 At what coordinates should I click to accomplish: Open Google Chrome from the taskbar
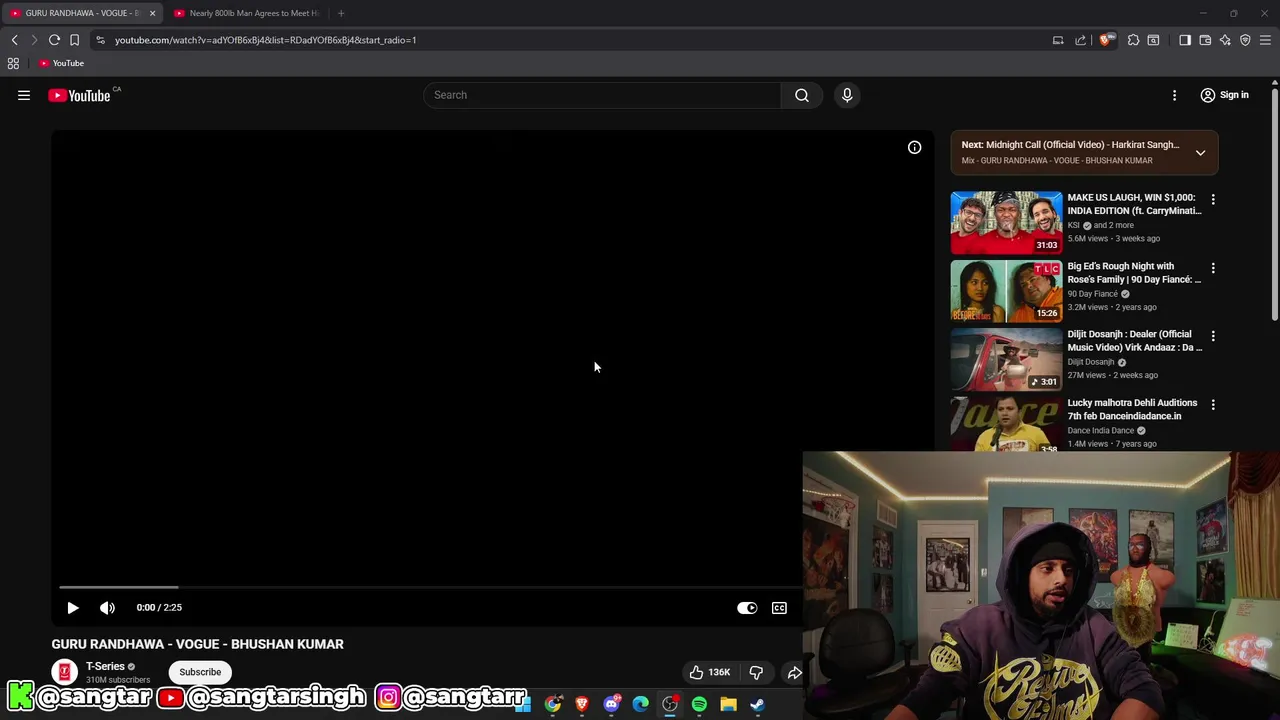pyautogui.click(x=553, y=704)
